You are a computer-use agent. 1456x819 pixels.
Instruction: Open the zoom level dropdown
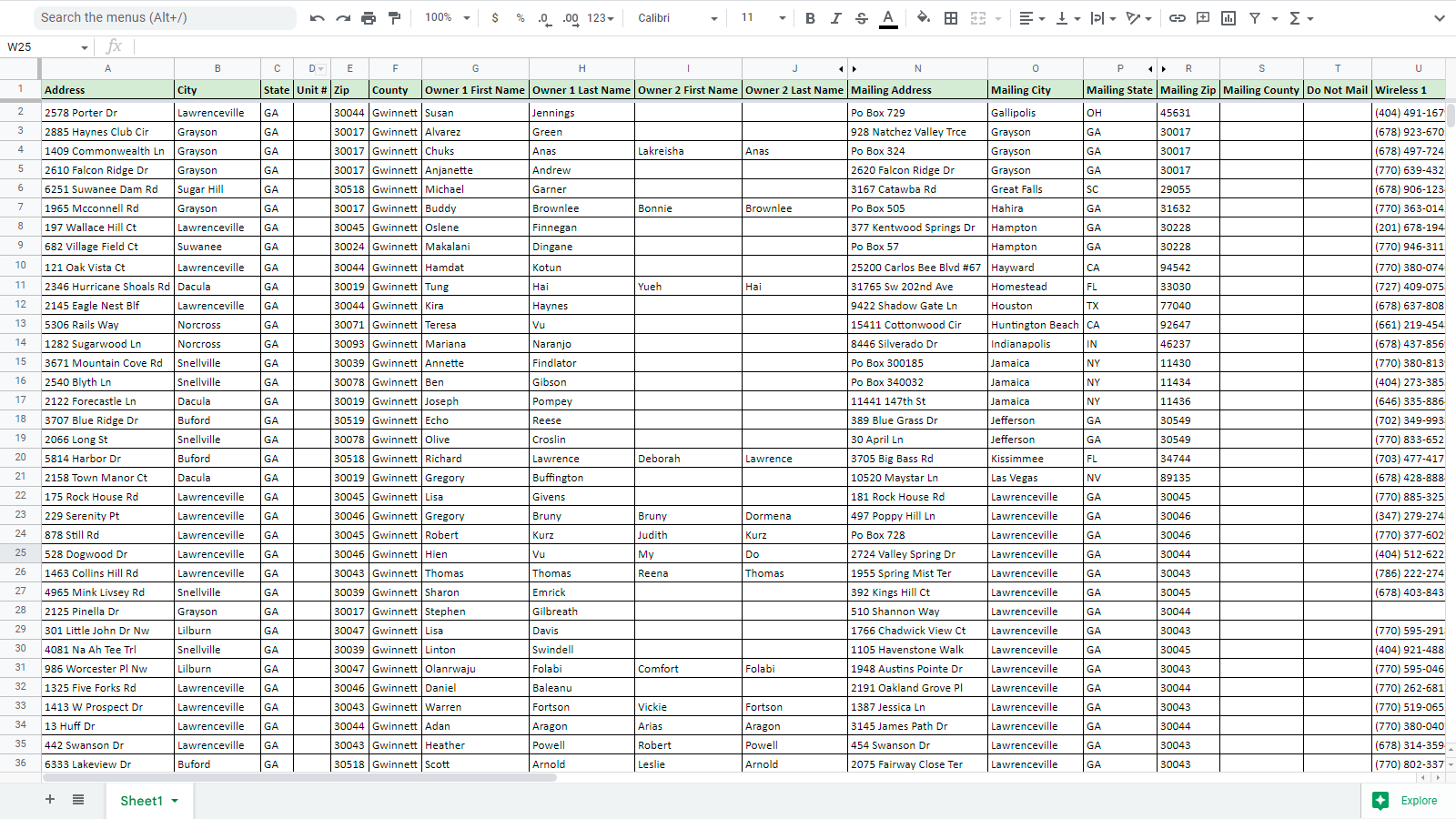pyautogui.click(x=448, y=18)
